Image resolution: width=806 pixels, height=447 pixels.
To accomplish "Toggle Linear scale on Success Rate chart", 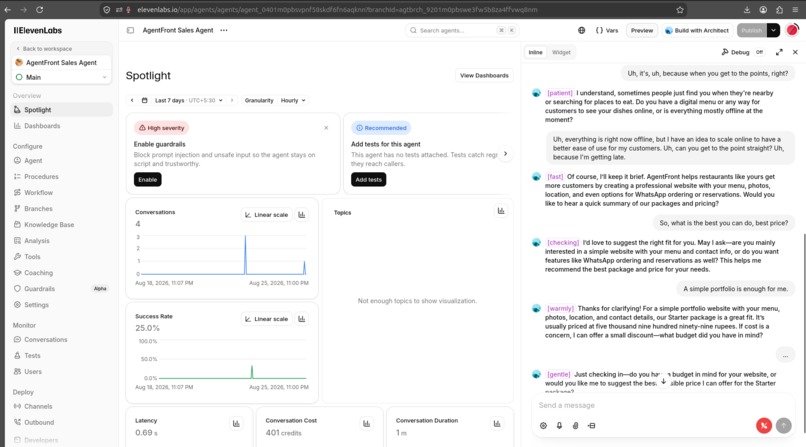I will (x=266, y=319).
